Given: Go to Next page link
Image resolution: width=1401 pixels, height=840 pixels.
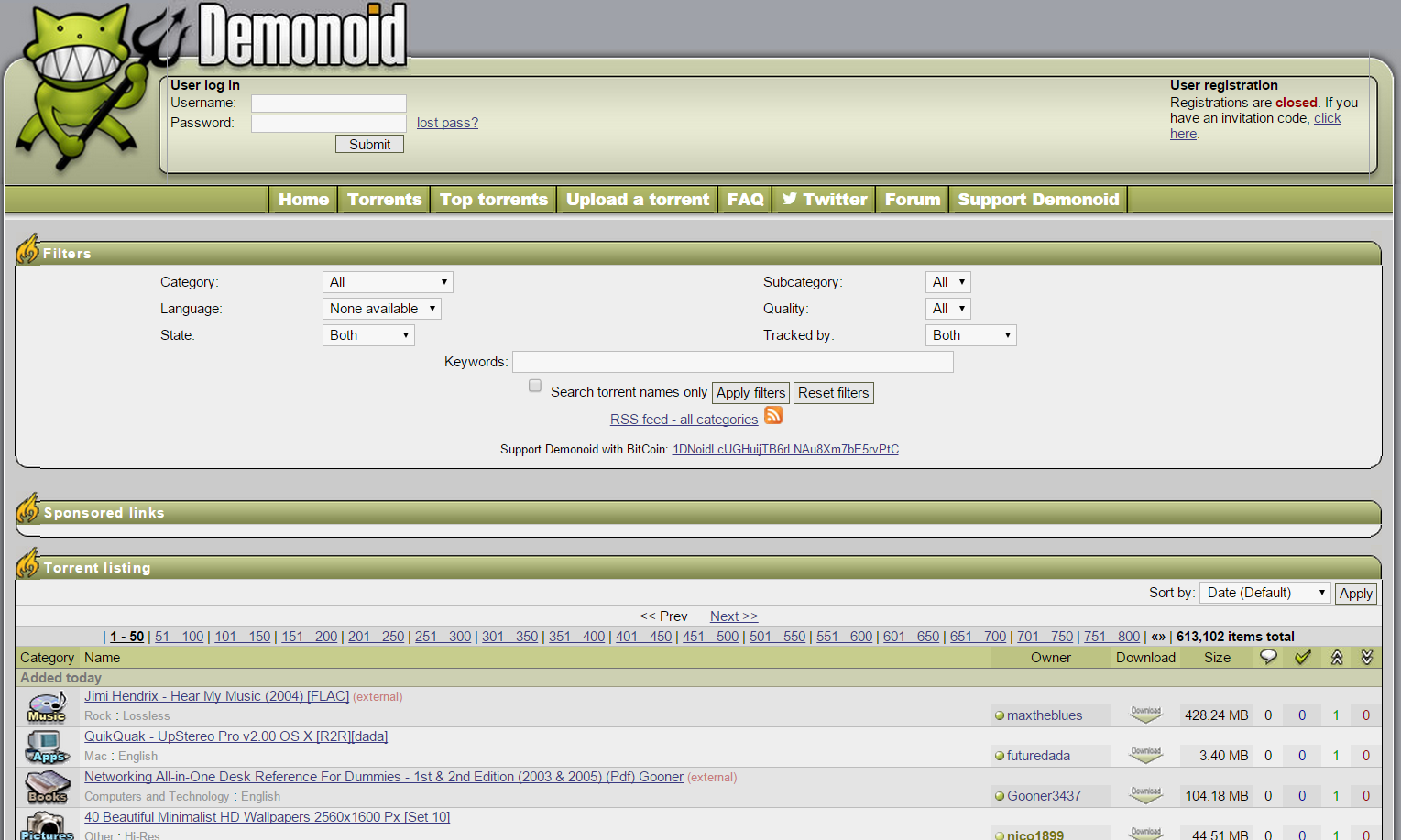Looking at the screenshot, I should pos(734,616).
